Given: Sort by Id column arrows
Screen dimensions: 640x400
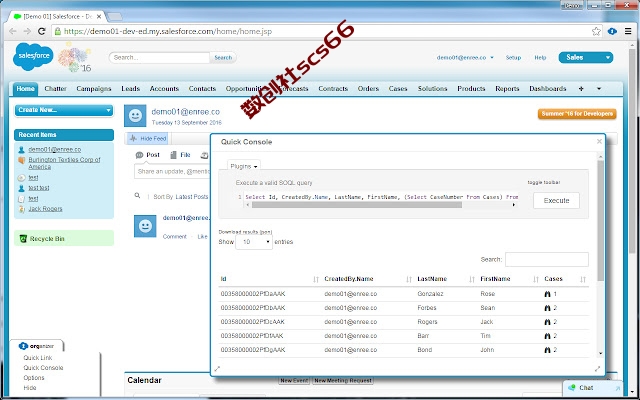Looking at the screenshot, I should pyautogui.click(x=316, y=279).
